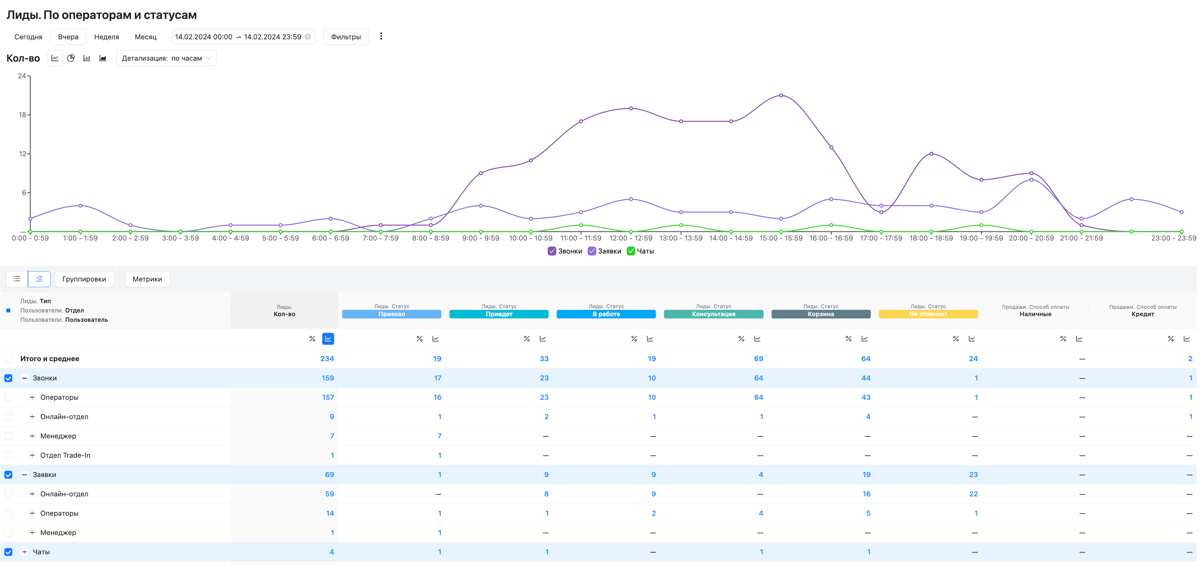
Task: Open the Детализация: по часам dropdown
Action: 166,58
